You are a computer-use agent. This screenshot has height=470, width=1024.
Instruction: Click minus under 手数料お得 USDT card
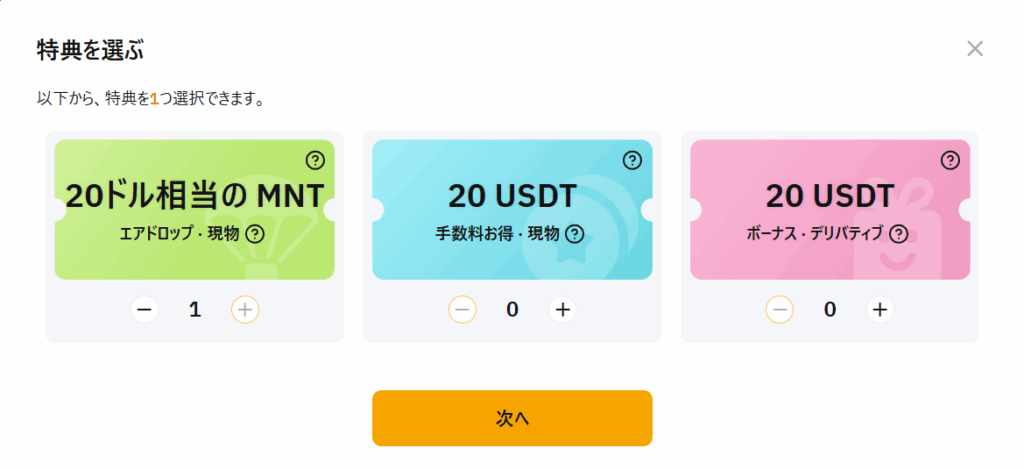pos(462,309)
